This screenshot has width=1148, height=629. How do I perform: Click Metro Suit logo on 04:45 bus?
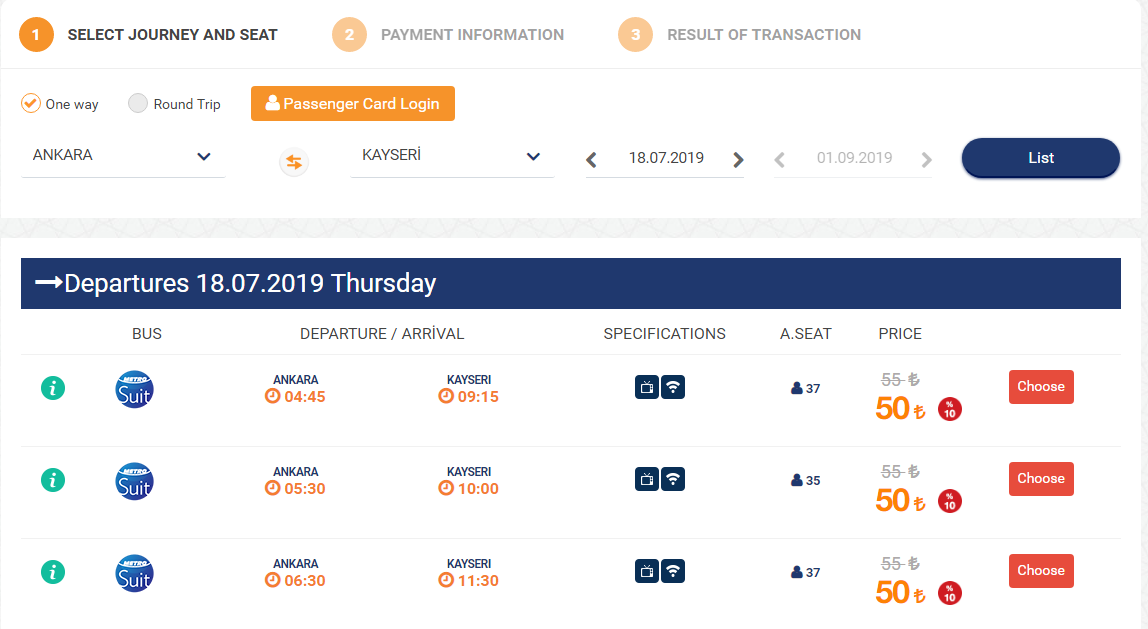[135, 390]
